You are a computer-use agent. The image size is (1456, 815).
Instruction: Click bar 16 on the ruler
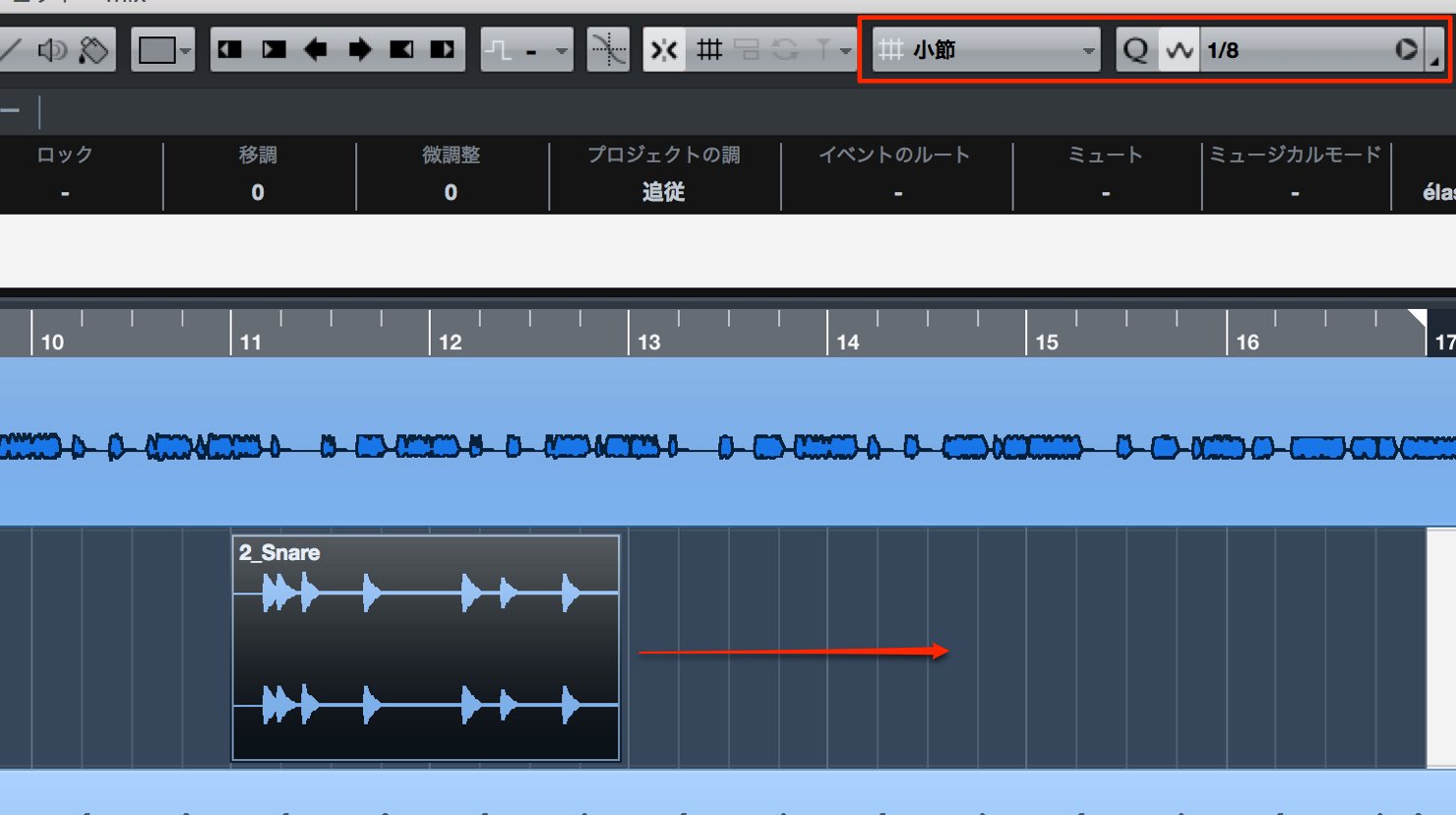(x=1247, y=342)
